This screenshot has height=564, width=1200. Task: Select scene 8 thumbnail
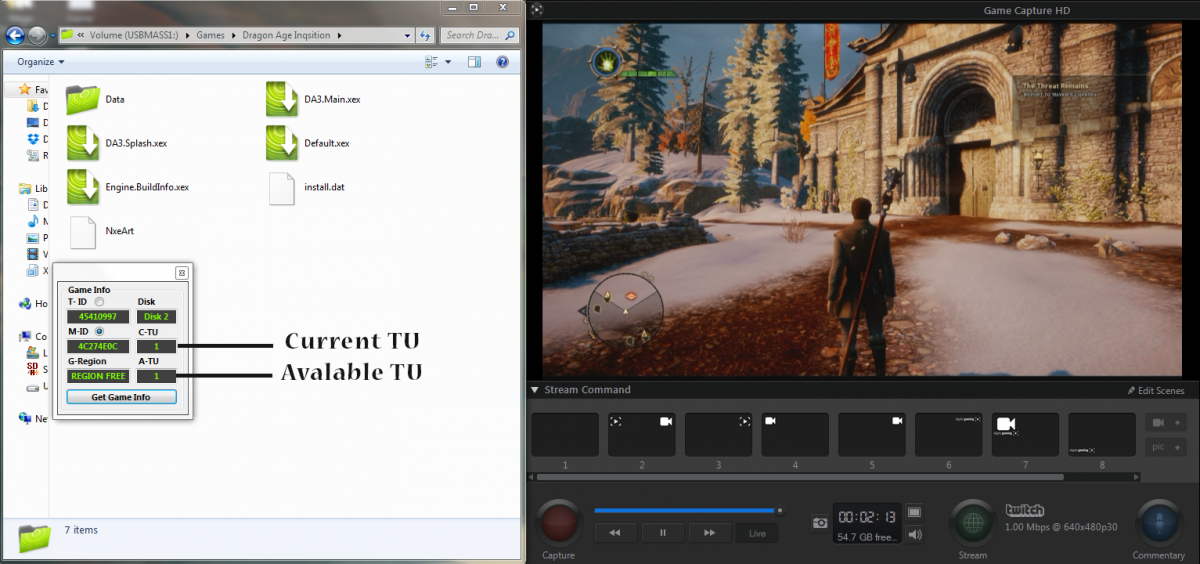coord(1102,435)
